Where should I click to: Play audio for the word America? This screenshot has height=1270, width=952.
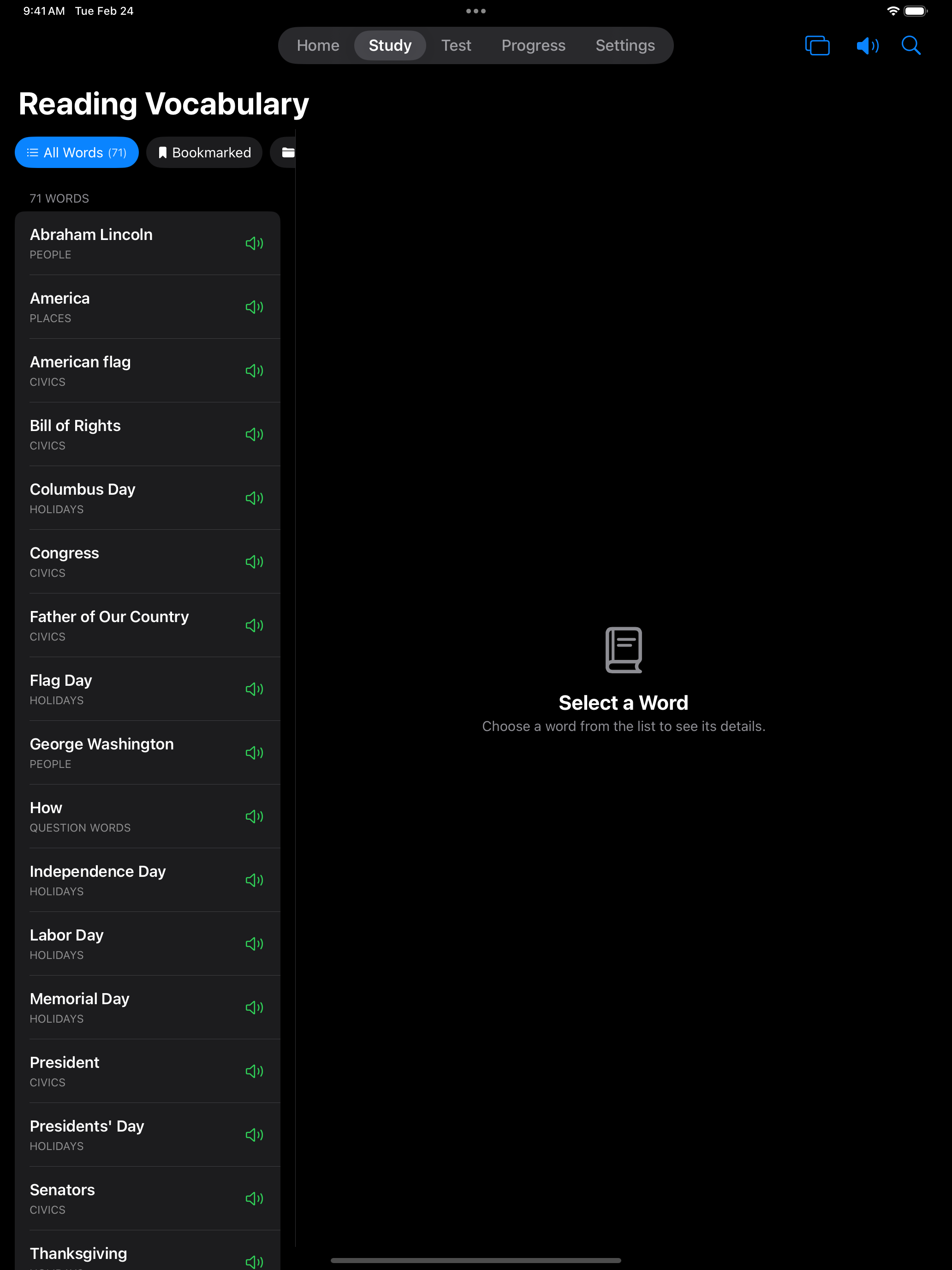(254, 307)
